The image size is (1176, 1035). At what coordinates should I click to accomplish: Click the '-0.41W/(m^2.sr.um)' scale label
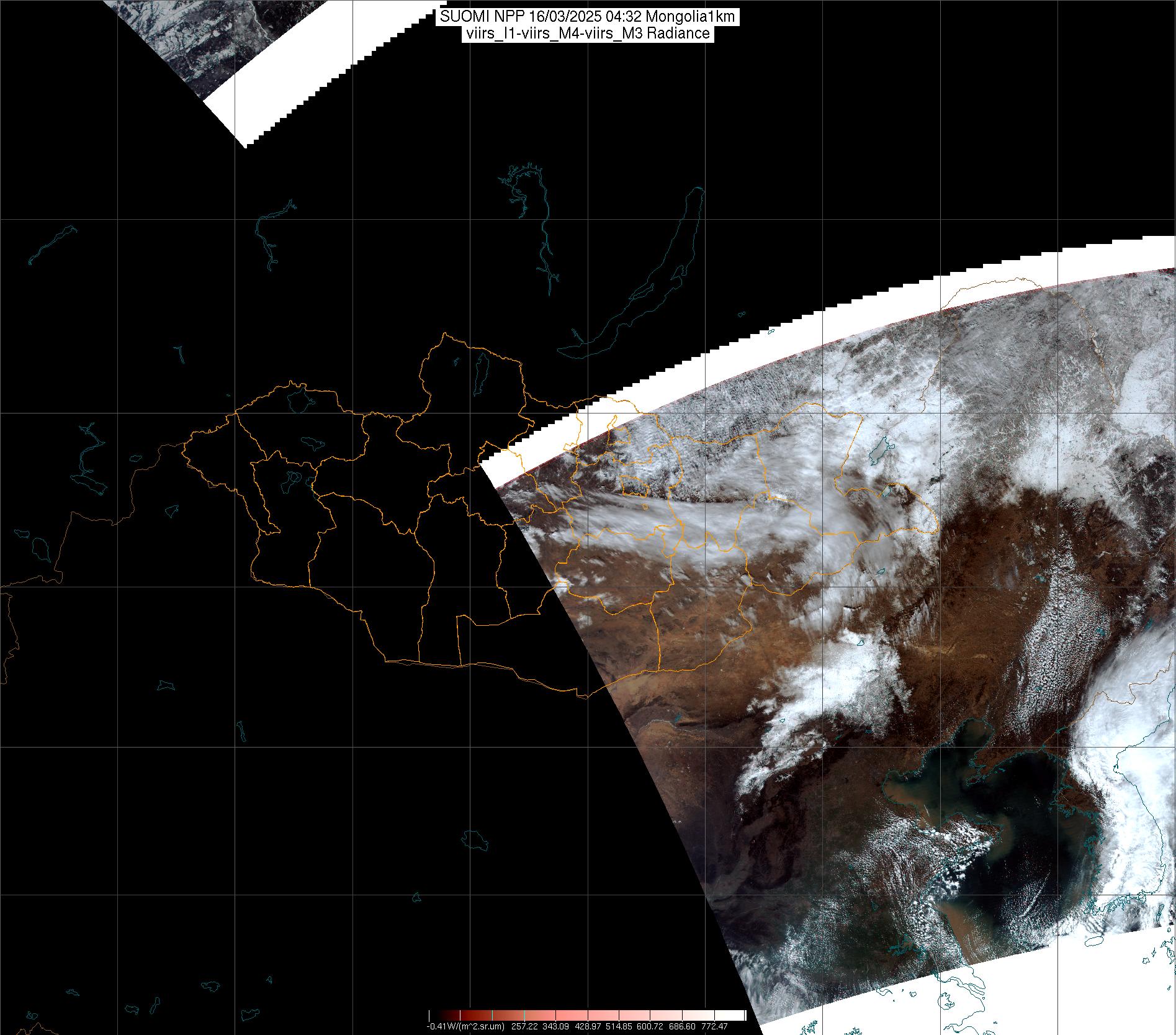point(465,1026)
